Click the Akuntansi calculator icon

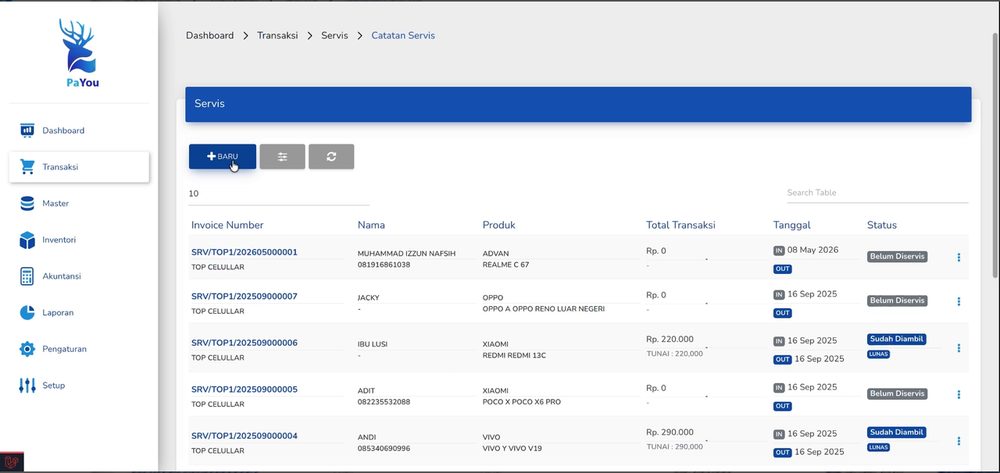click(x=27, y=277)
